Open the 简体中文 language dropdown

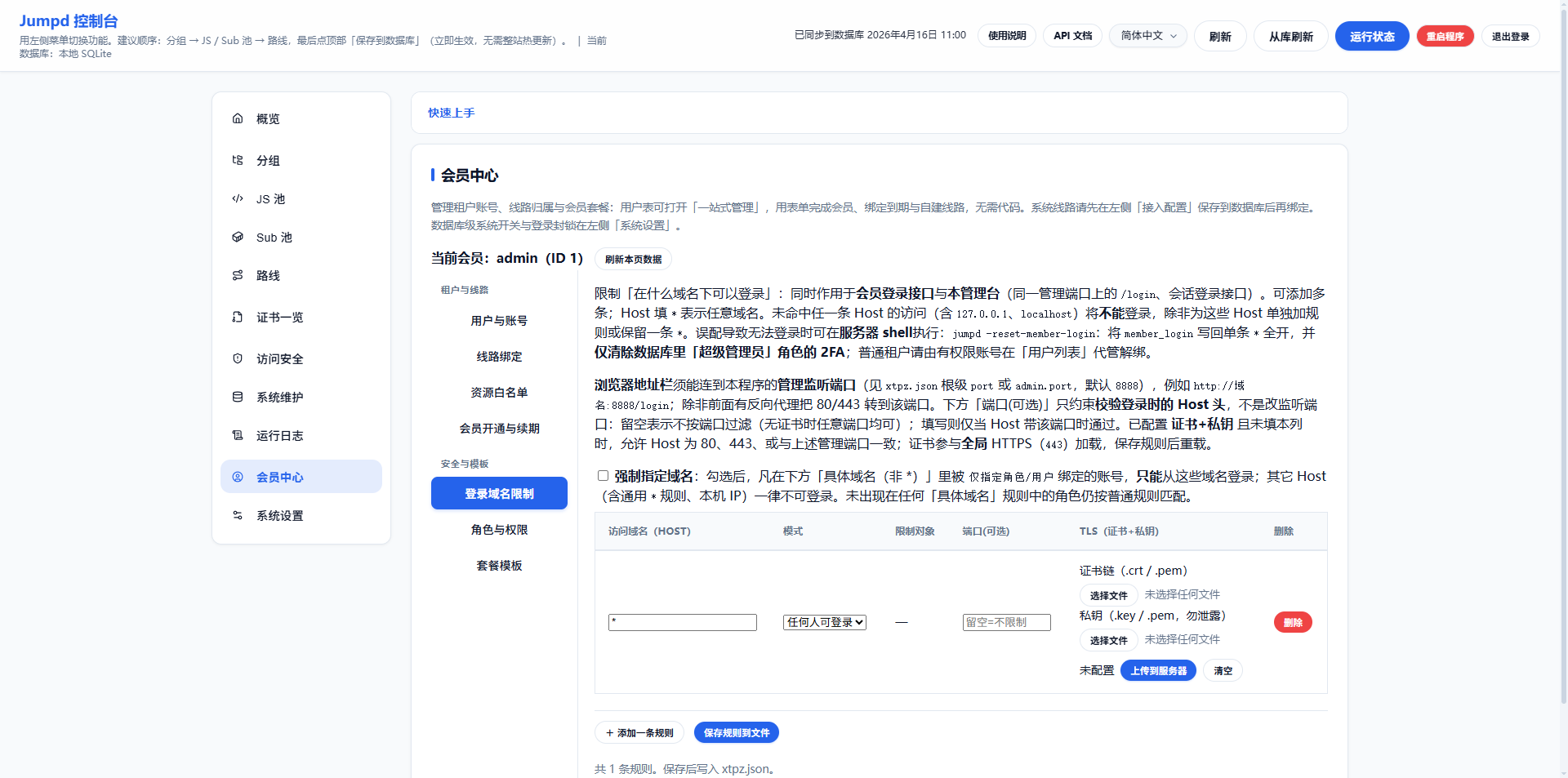pos(1147,36)
